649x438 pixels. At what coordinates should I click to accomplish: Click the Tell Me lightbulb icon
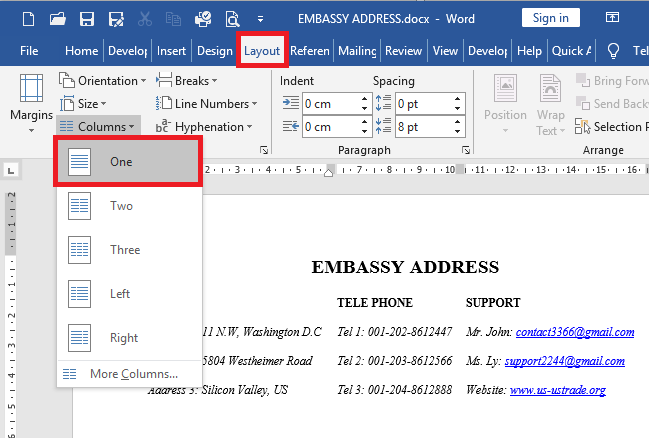[x=613, y=51]
